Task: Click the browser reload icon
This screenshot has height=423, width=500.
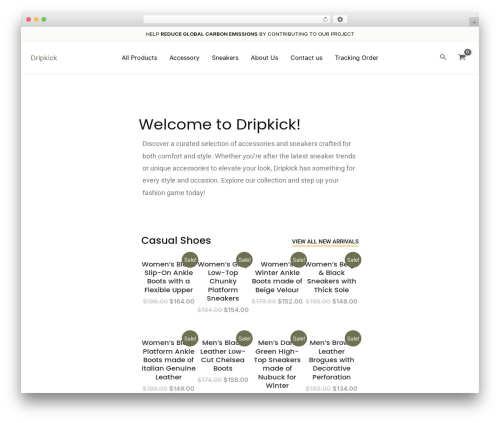Action: (x=325, y=20)
